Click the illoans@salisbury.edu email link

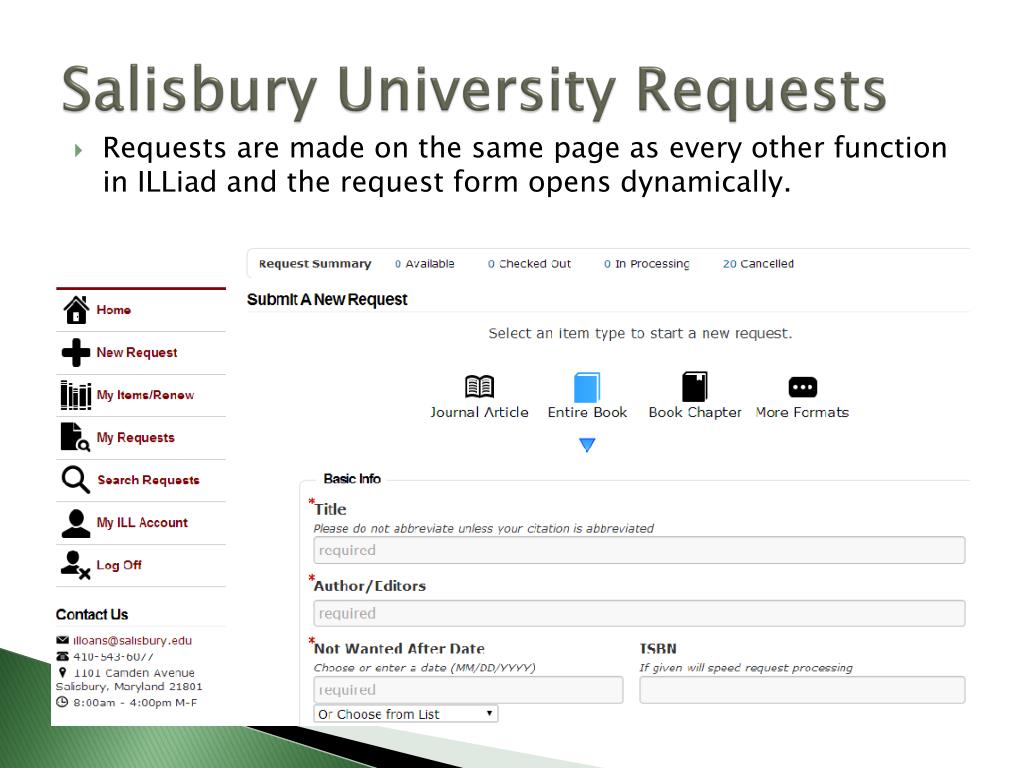(133, 641)
